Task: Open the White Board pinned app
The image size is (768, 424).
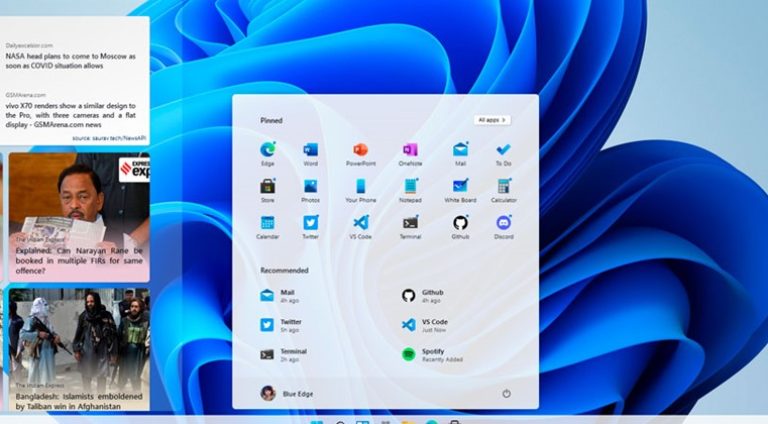Action: [460, 190]
